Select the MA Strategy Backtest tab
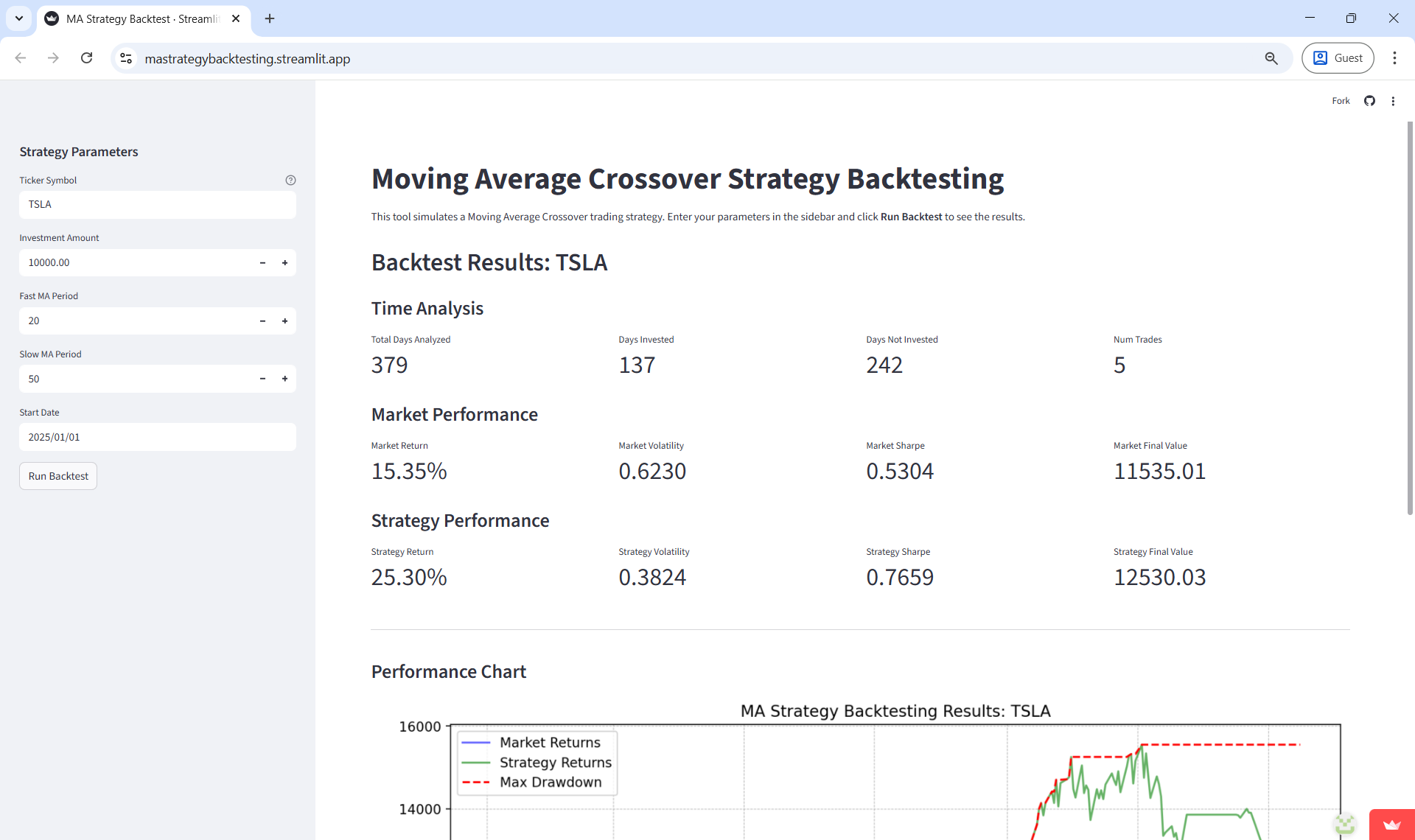This screenshot has height=840, width=1415. point(133,18)
